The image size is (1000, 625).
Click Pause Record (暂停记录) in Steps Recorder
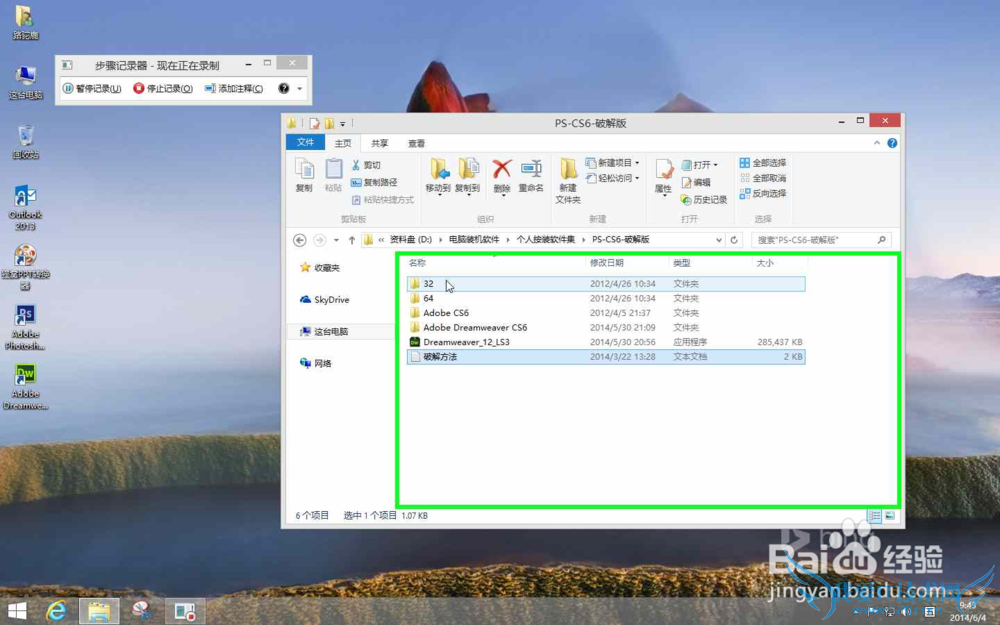[x=92, y=89]
